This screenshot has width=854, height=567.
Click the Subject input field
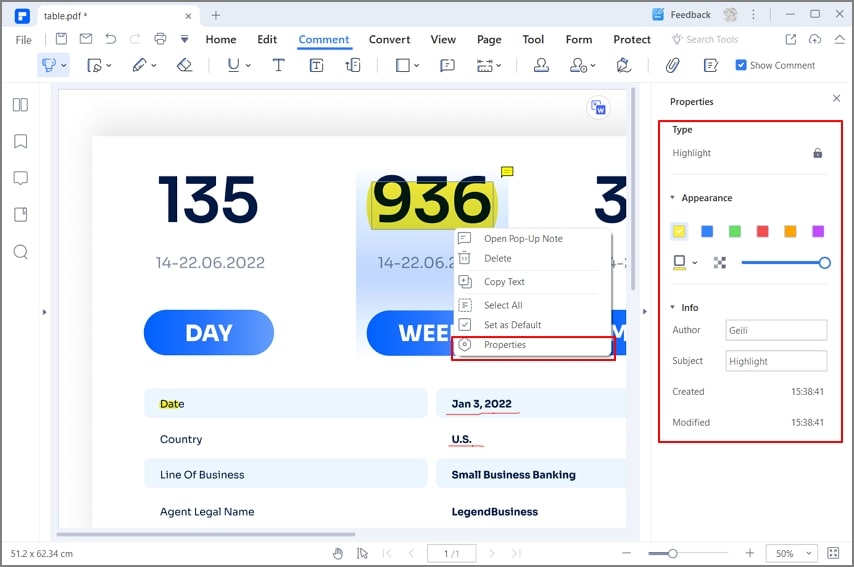click(x=776, y=361)
